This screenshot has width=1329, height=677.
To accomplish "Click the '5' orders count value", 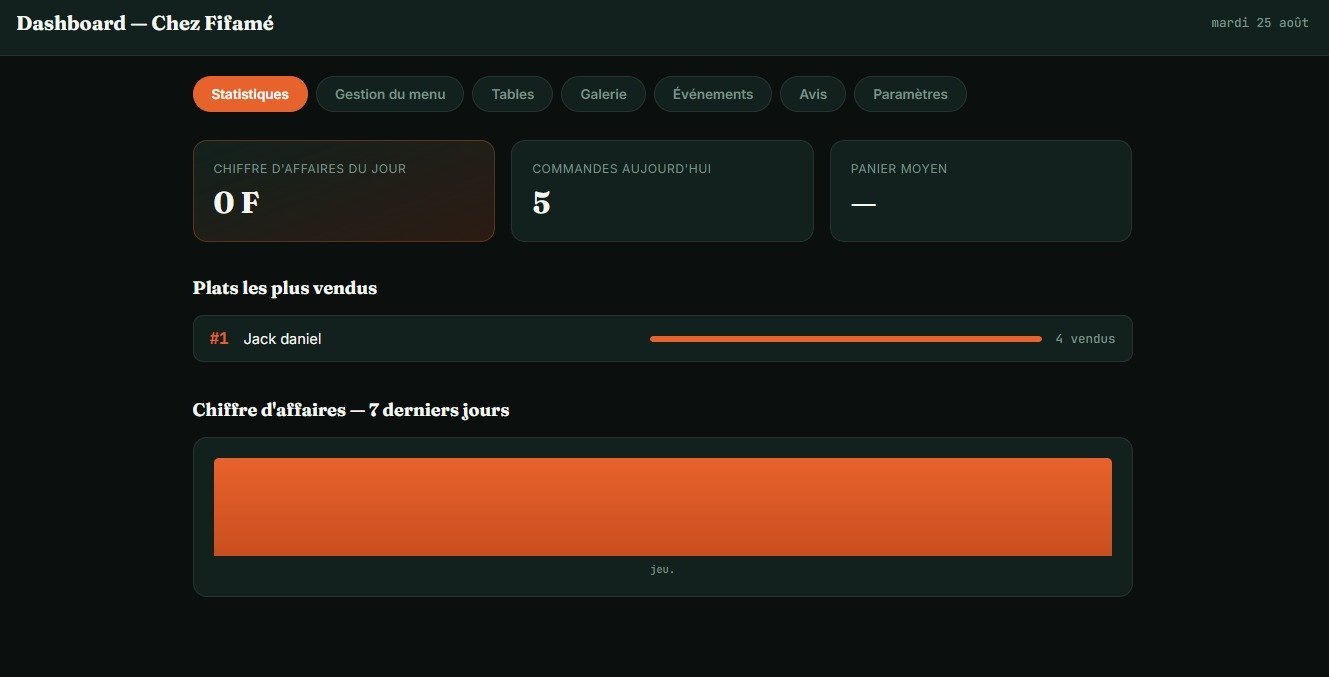I will (541, 203).
